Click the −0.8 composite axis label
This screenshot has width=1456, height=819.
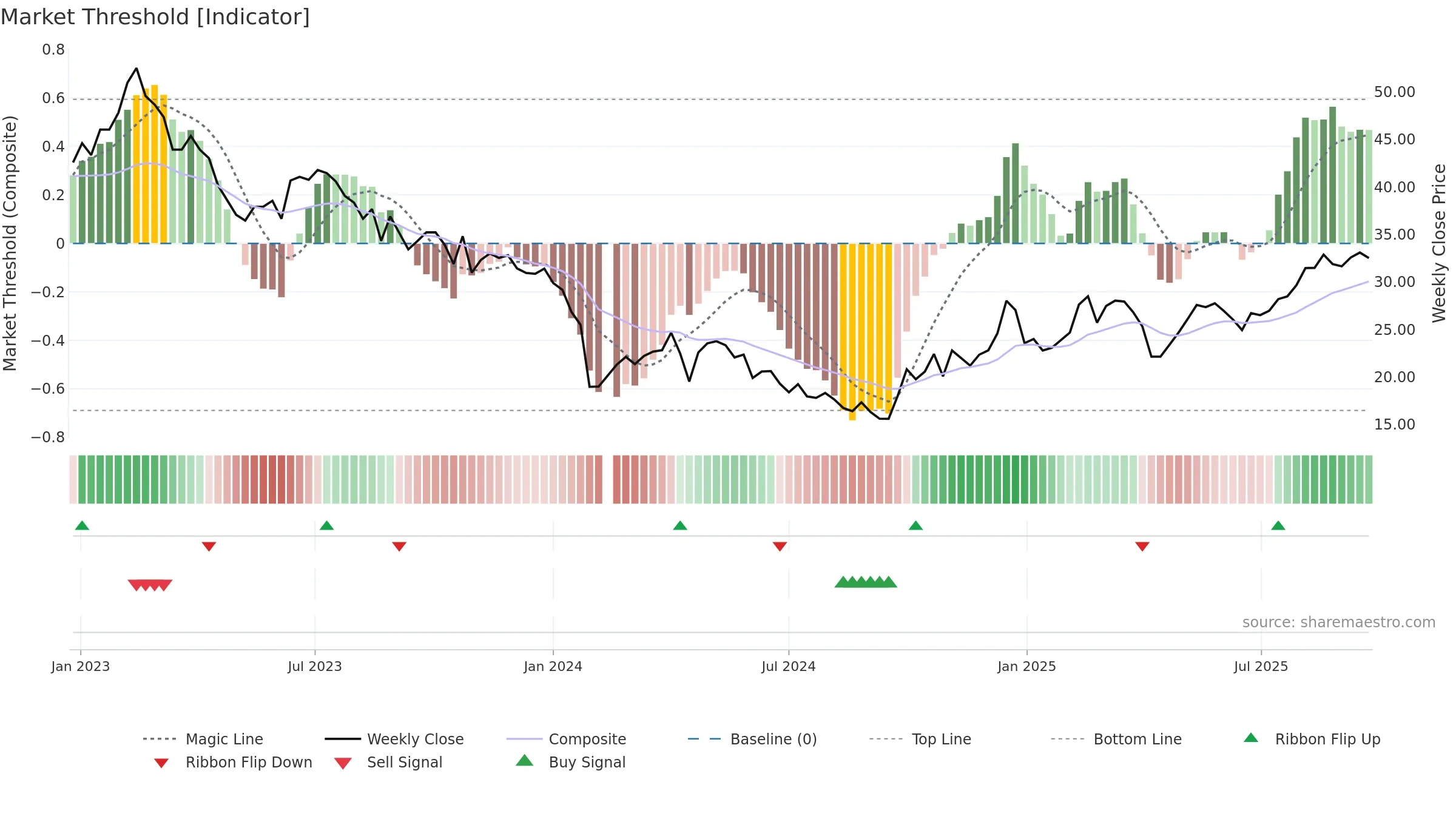[x=48, y=437]
